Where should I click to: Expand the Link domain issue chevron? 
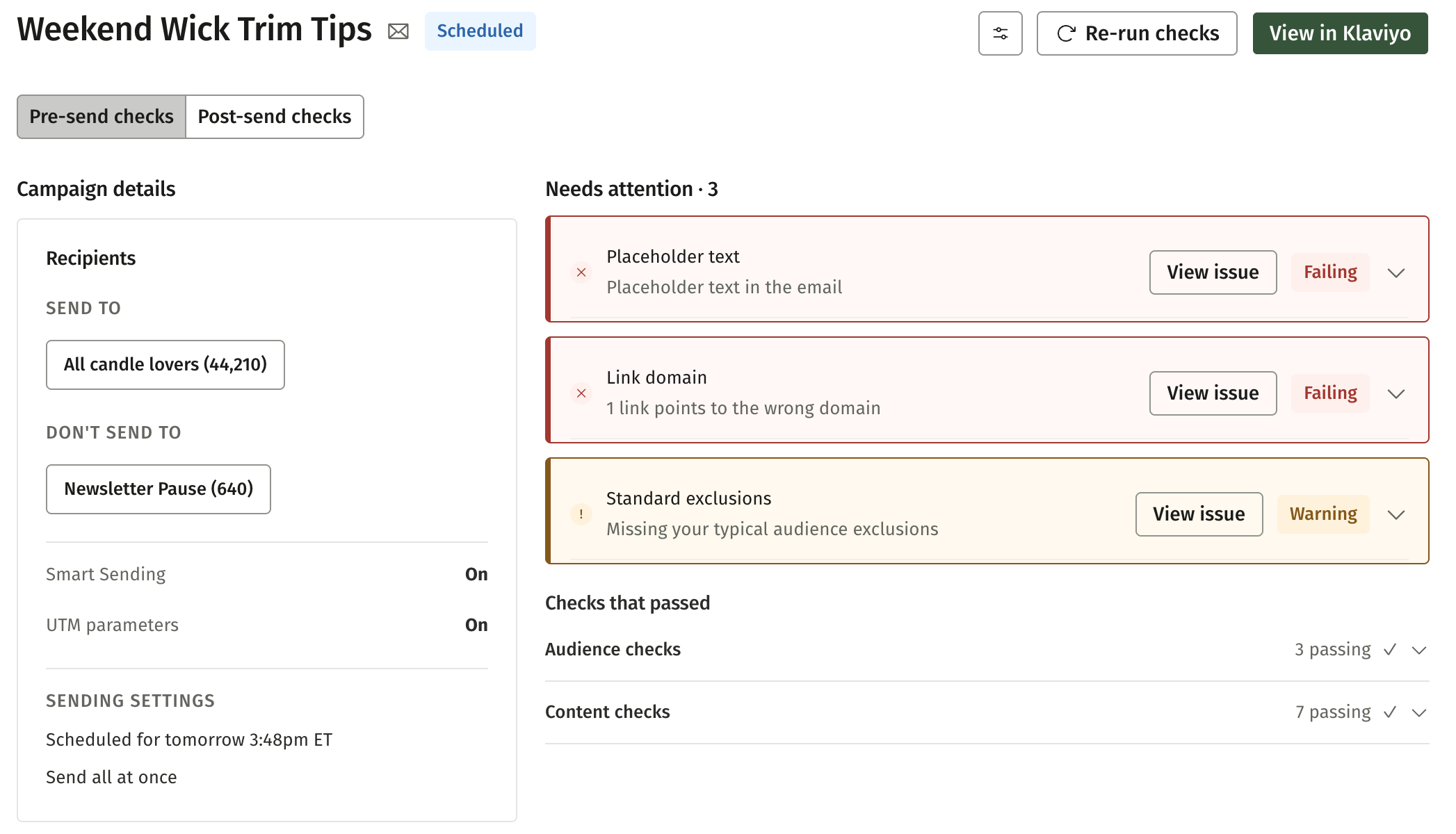coord(1396,393)
